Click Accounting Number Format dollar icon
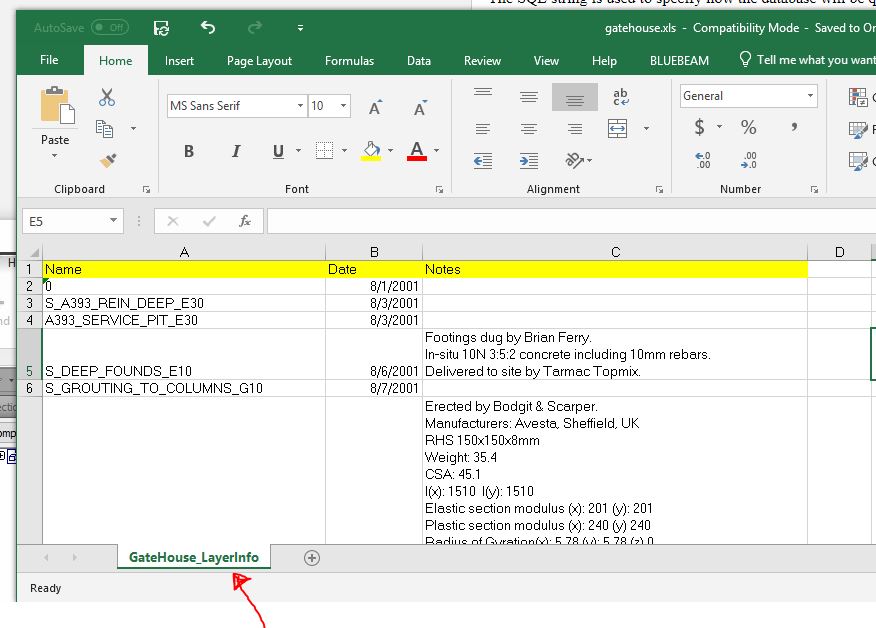Screen dimensions: 876x628 [699, 127]
